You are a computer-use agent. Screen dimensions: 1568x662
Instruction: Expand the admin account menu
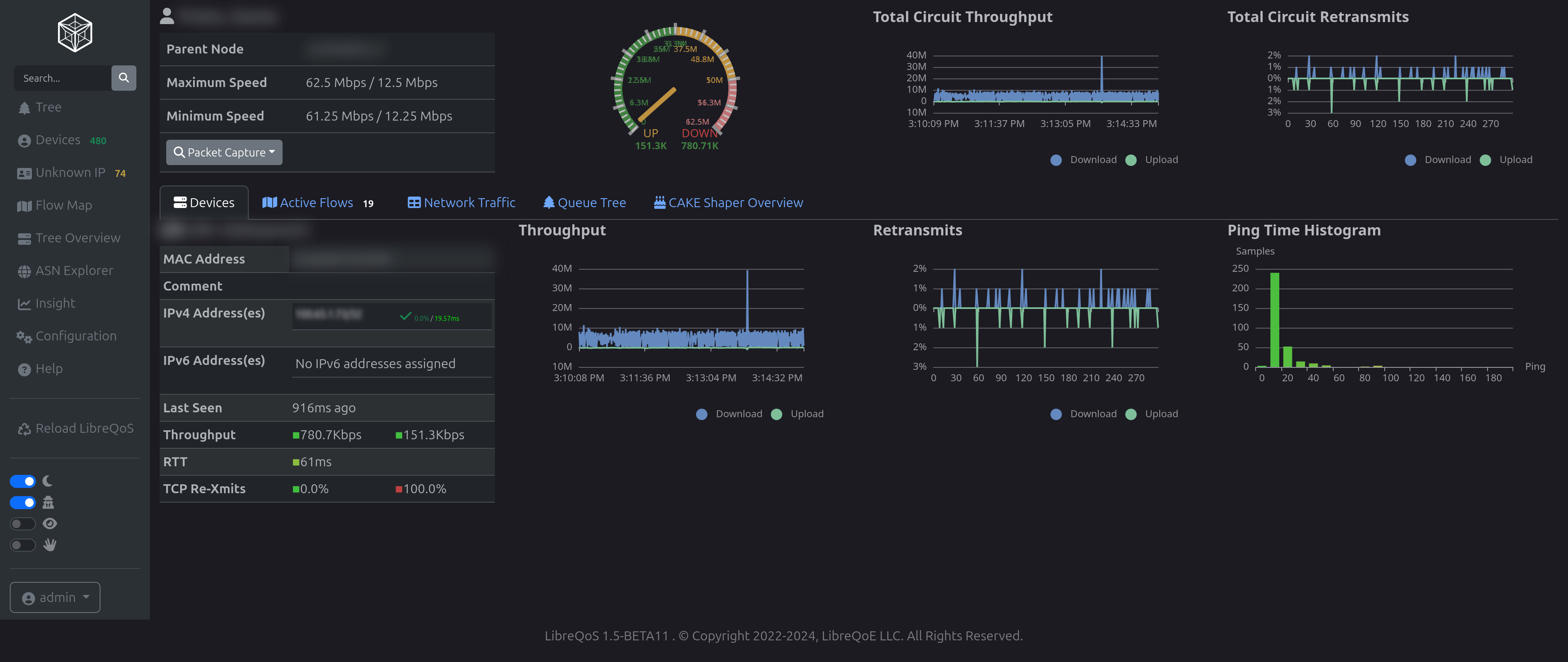pyautogui.click(x=54, y=597)
